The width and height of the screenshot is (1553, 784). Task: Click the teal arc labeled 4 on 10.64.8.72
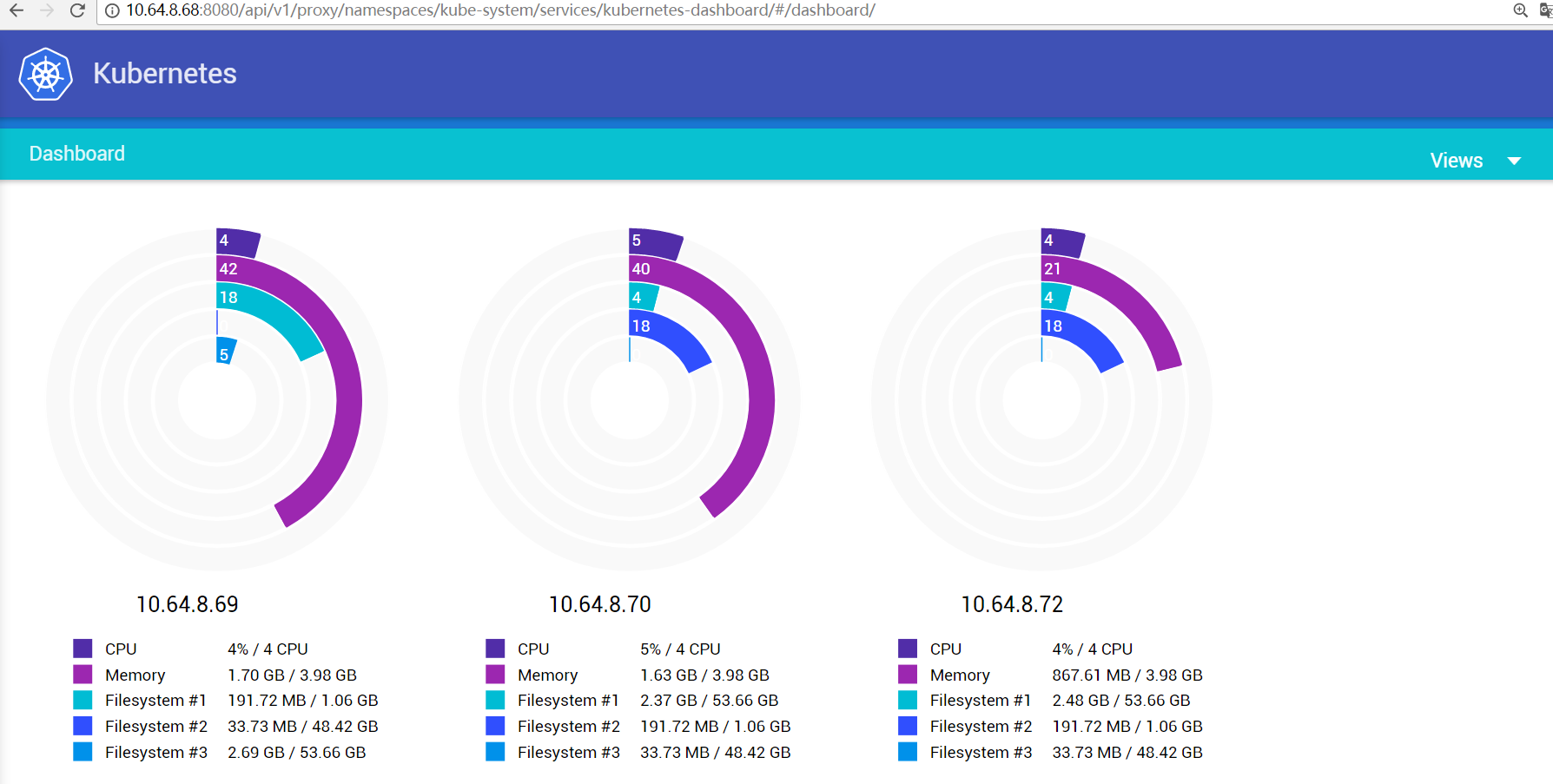pyautogui.click(x=1055, y=298)
